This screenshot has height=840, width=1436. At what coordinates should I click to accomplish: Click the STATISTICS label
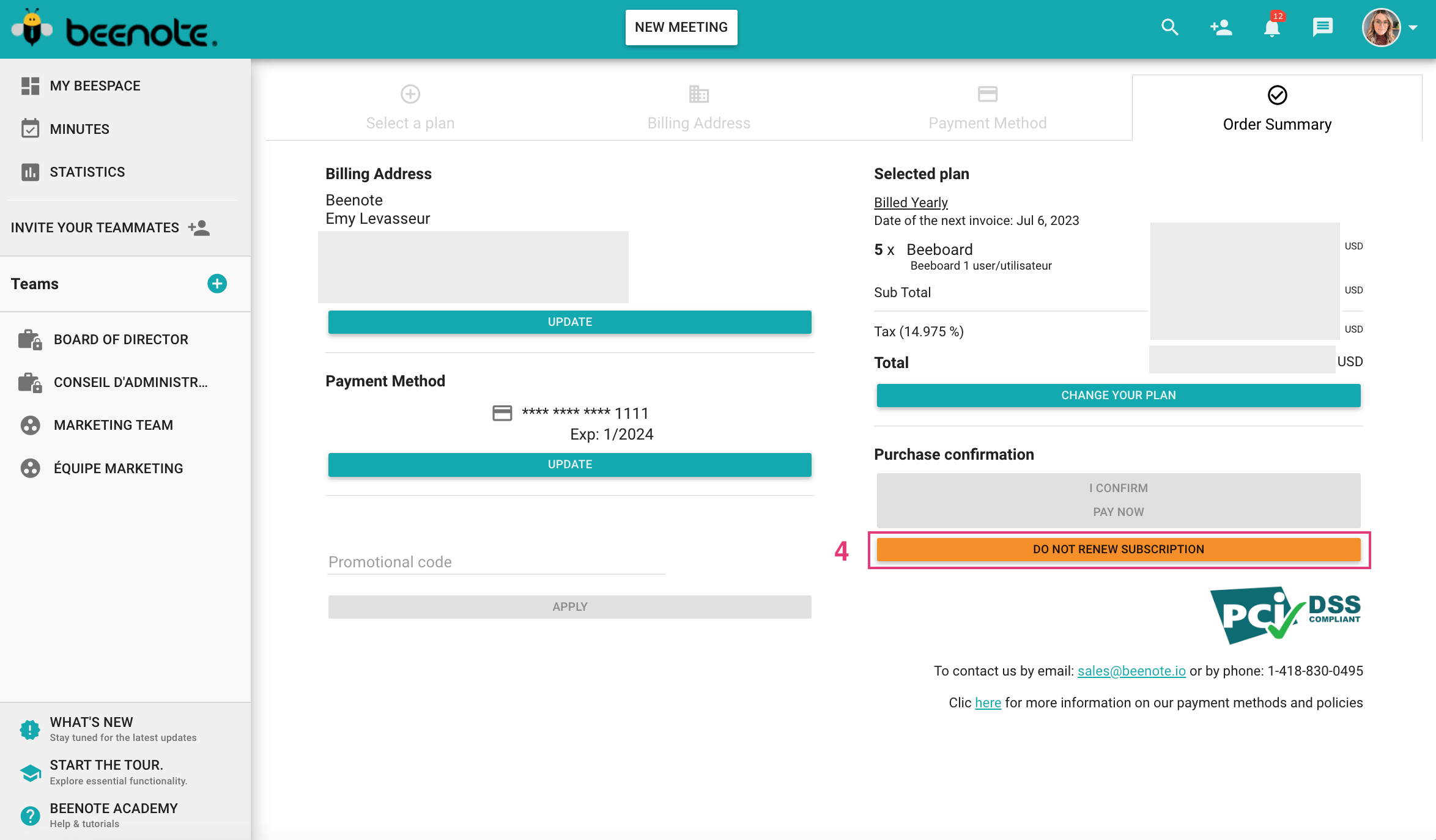(x=87, y=172)
